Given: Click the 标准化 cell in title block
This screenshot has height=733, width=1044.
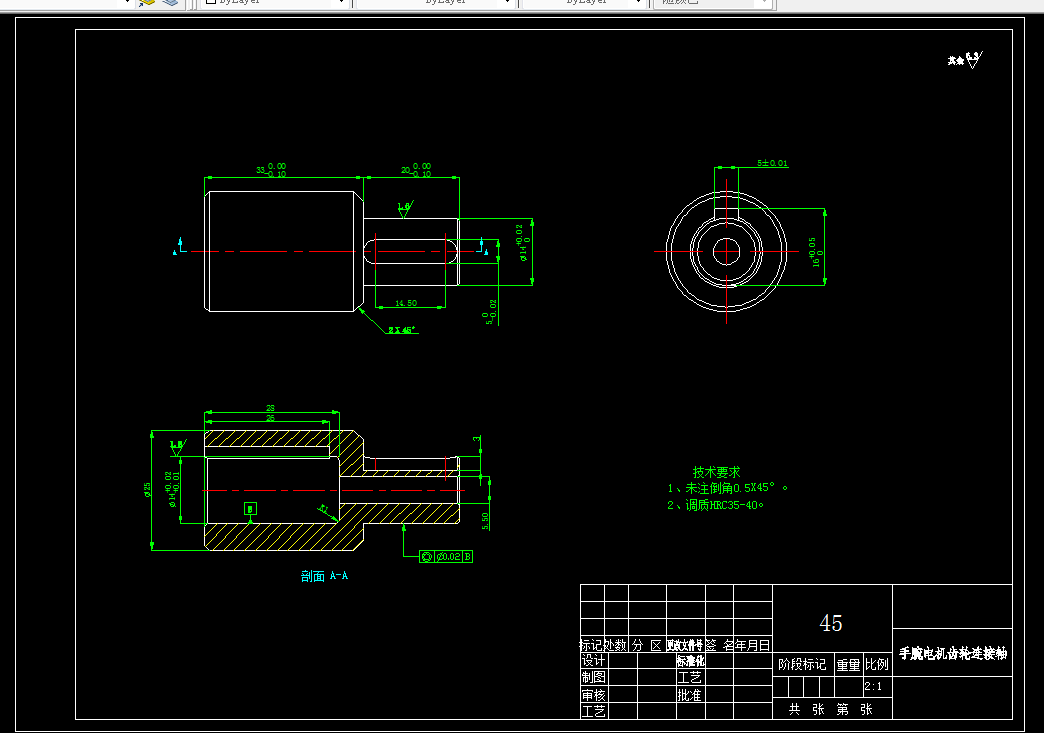Looking at the screenshot, I should pyautogui.click(x=690, y=660).
